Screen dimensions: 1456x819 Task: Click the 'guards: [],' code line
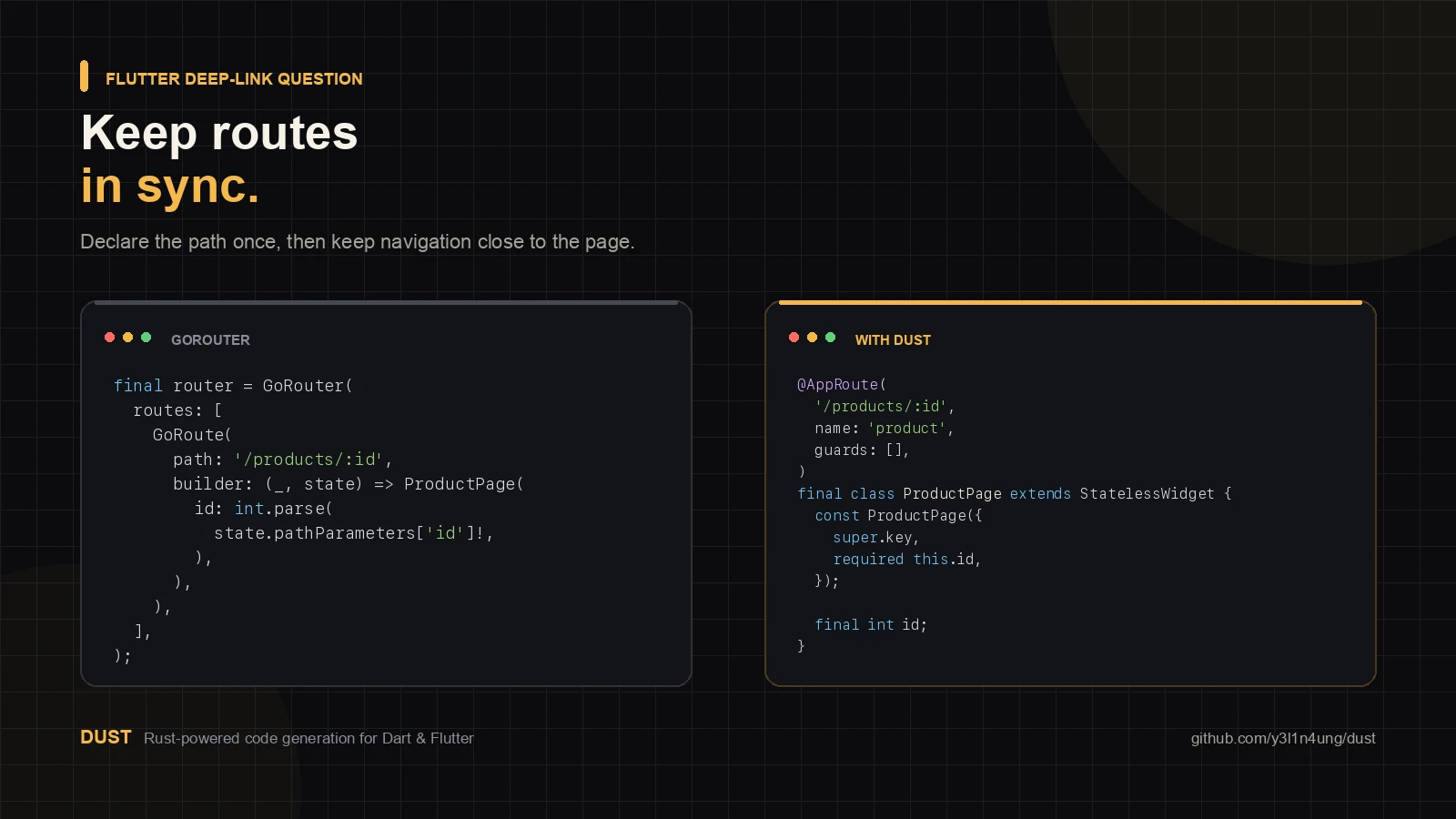[x=862, y=450]
